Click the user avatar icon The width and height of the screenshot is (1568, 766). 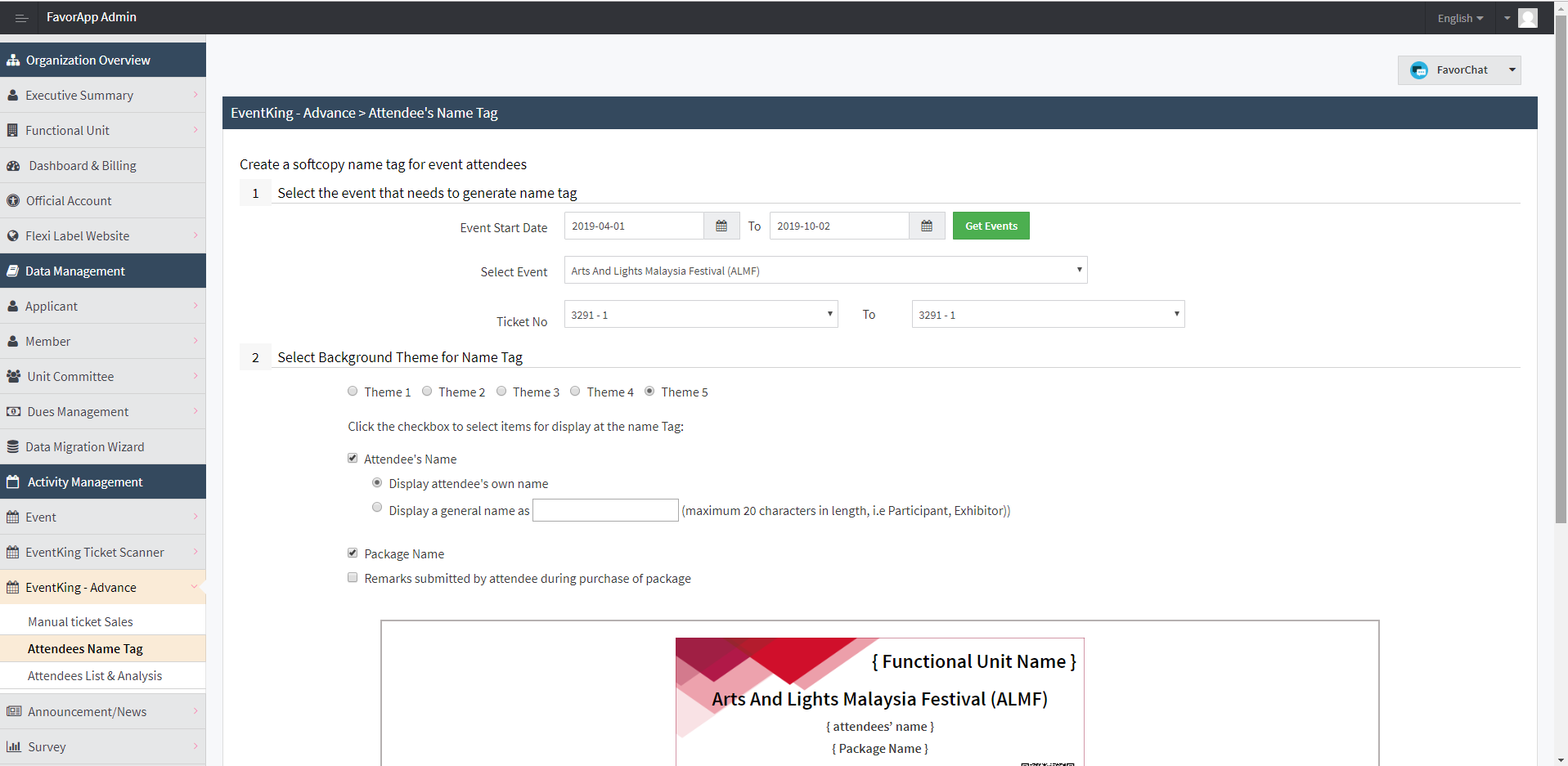pos(1527,18)
